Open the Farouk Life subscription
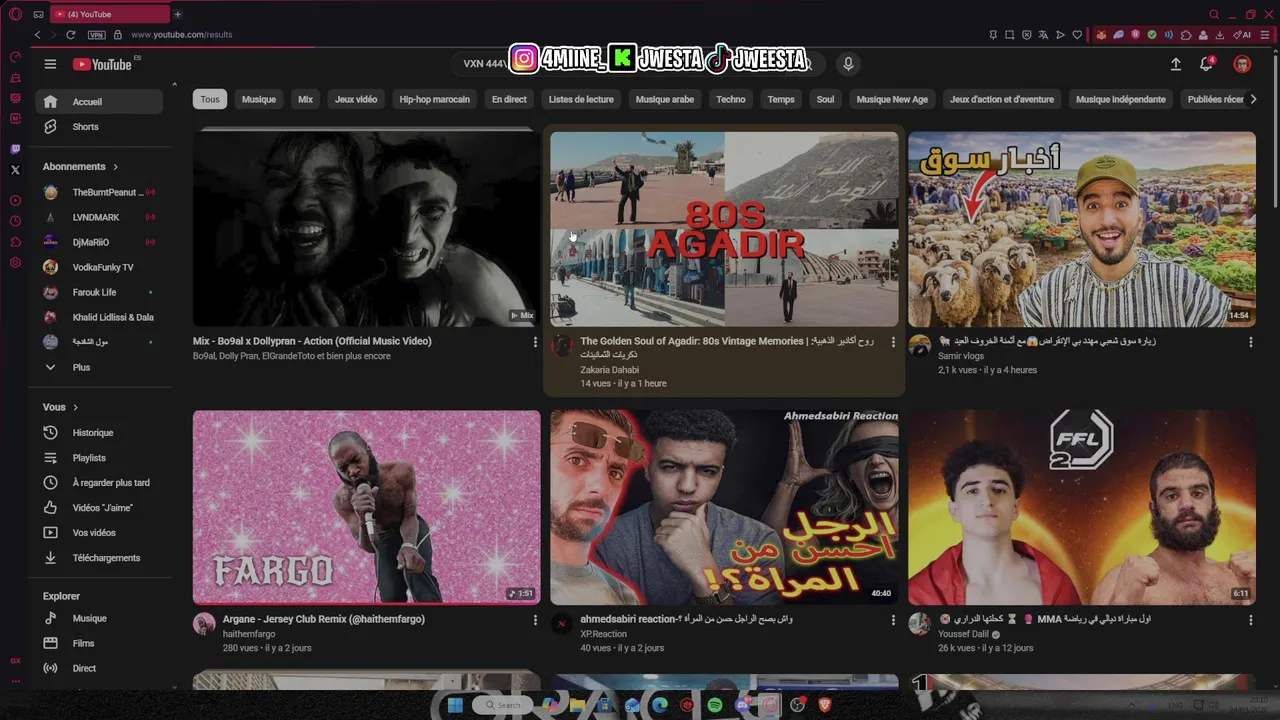Image resolution: width=1280 pixels, height=720 pixels. (100, 292)
